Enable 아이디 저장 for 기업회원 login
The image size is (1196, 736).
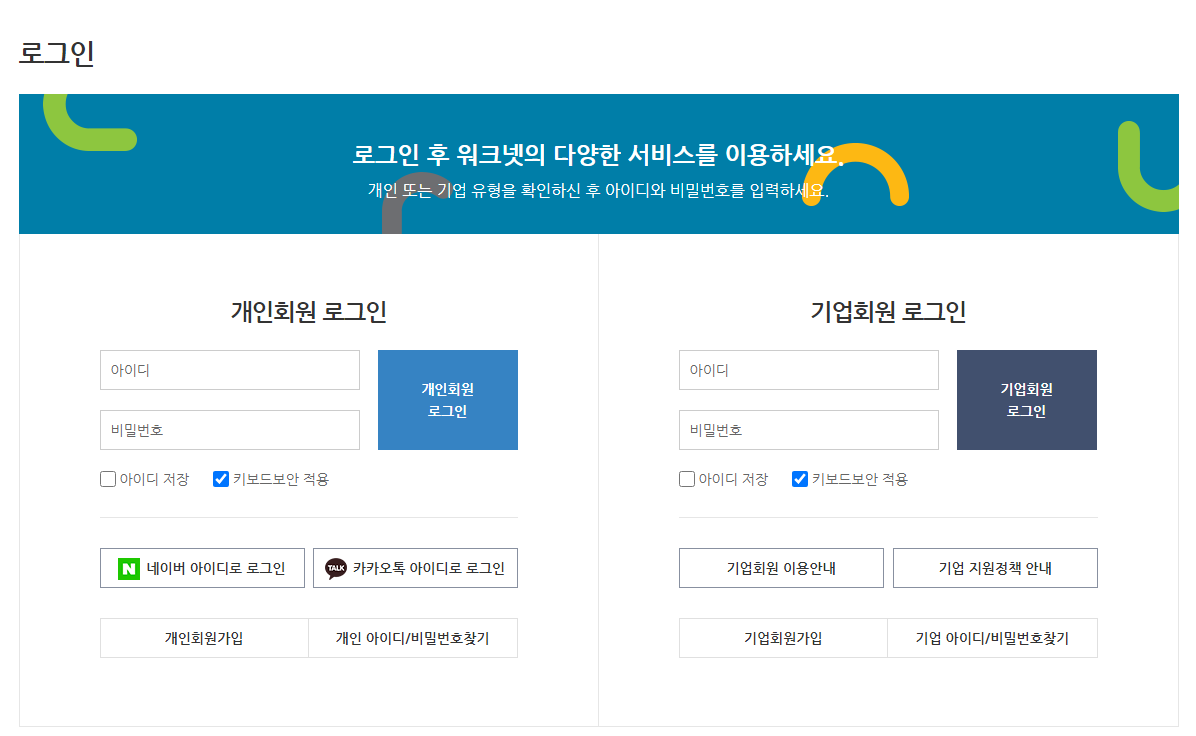click(686, 479)
